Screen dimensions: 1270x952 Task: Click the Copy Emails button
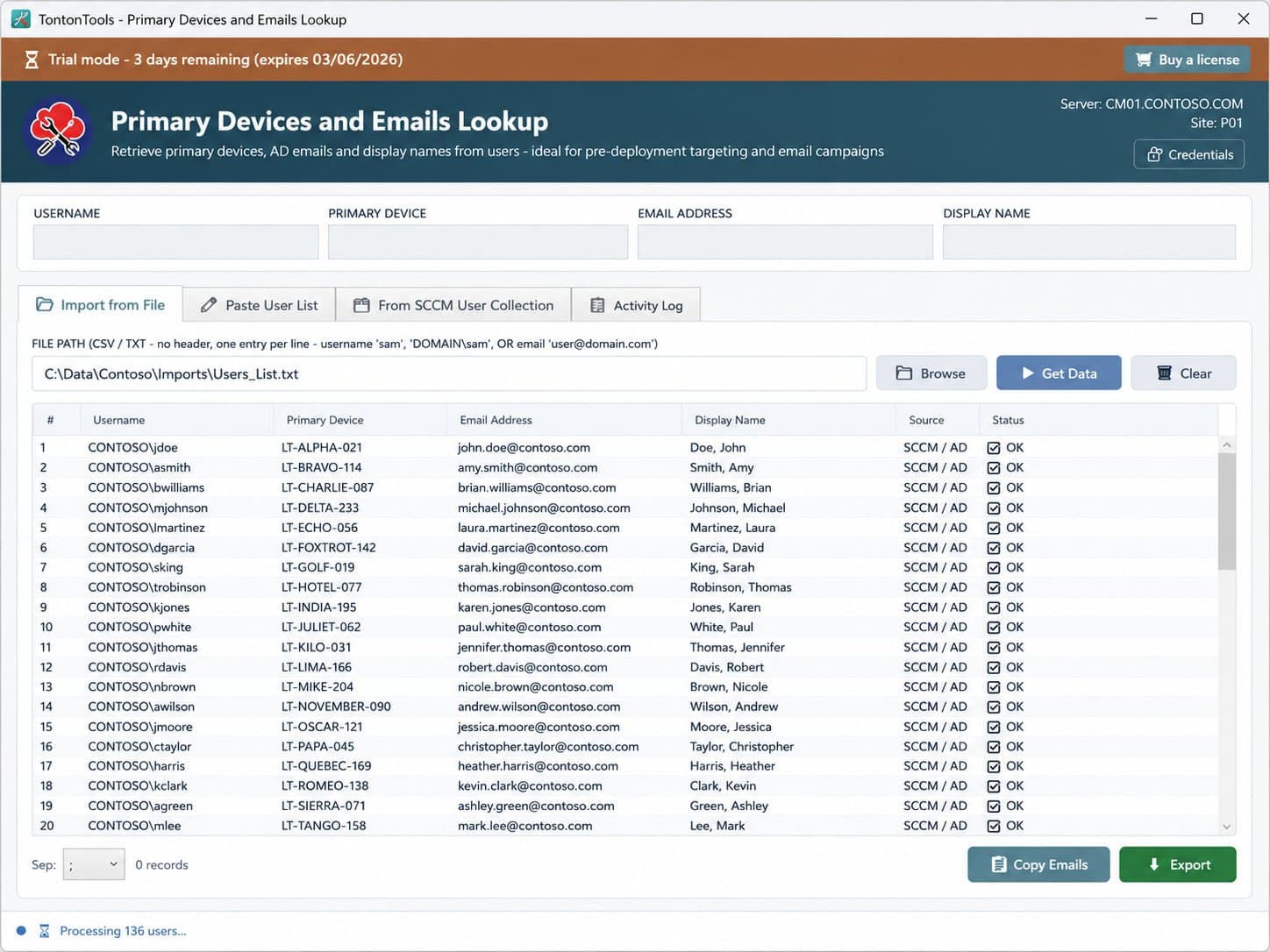(x=1038, y=864)
